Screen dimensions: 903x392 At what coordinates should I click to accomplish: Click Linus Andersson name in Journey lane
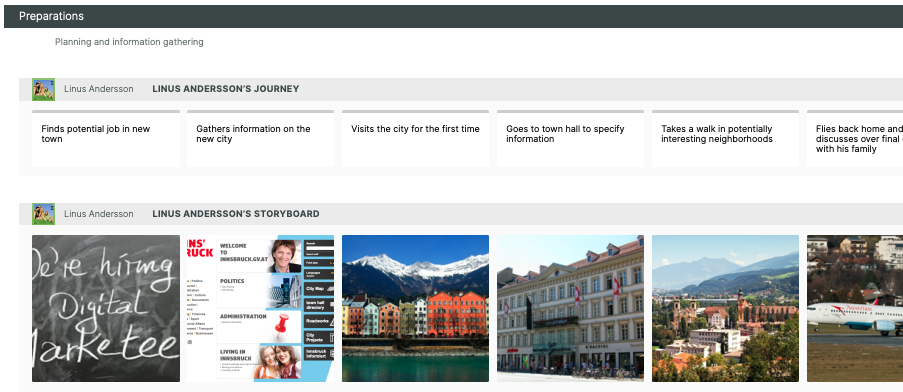(98, 89)
